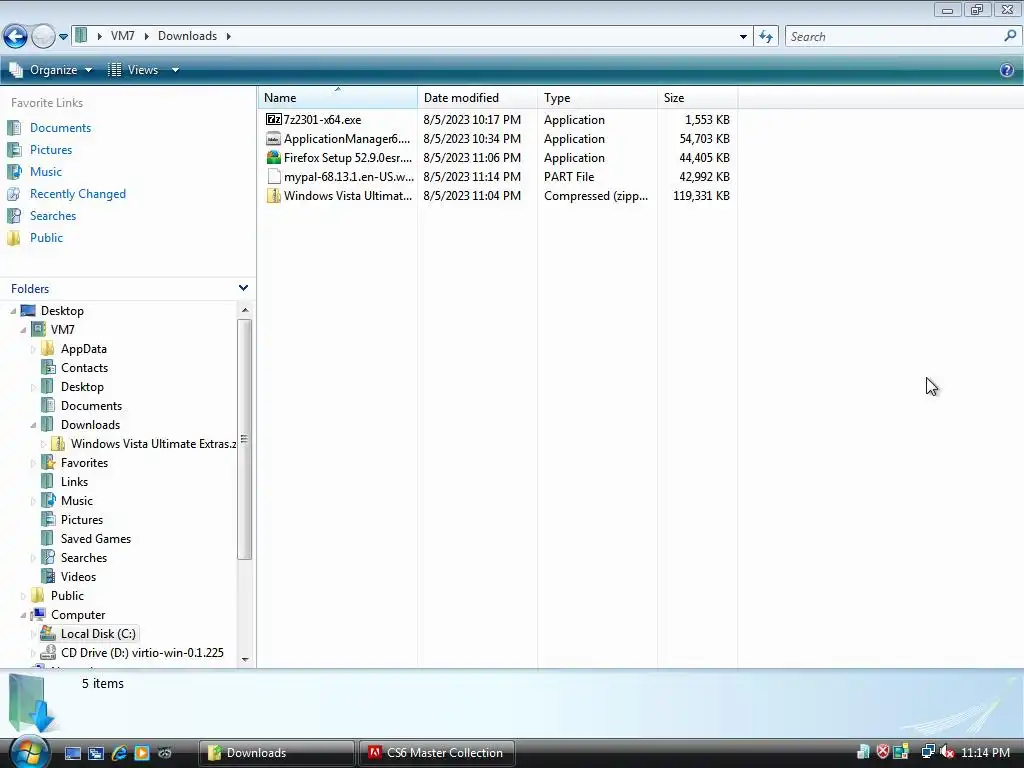Click the network tray icon

click(927, 752)
